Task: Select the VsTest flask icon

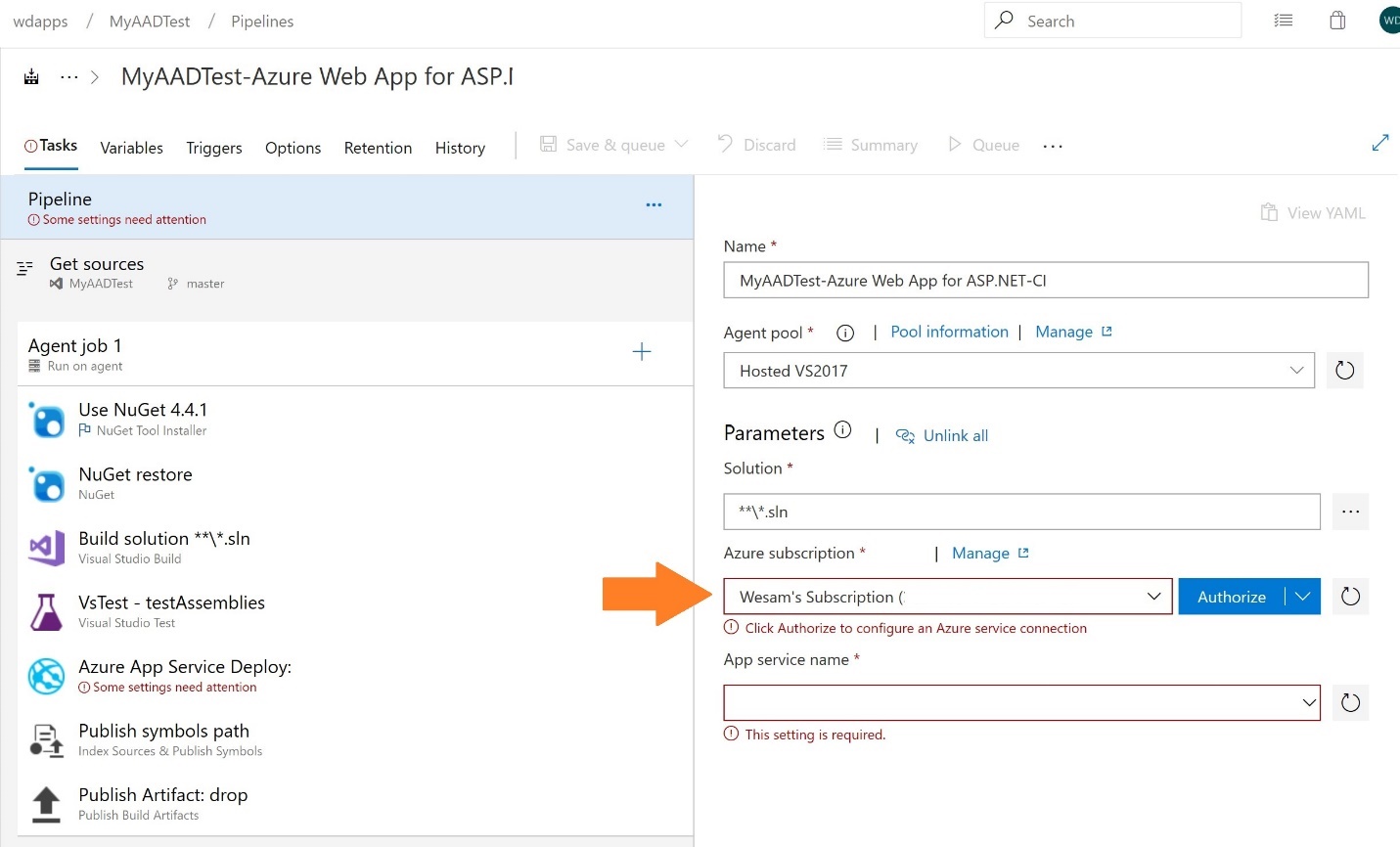Action: tap(47, 611)
